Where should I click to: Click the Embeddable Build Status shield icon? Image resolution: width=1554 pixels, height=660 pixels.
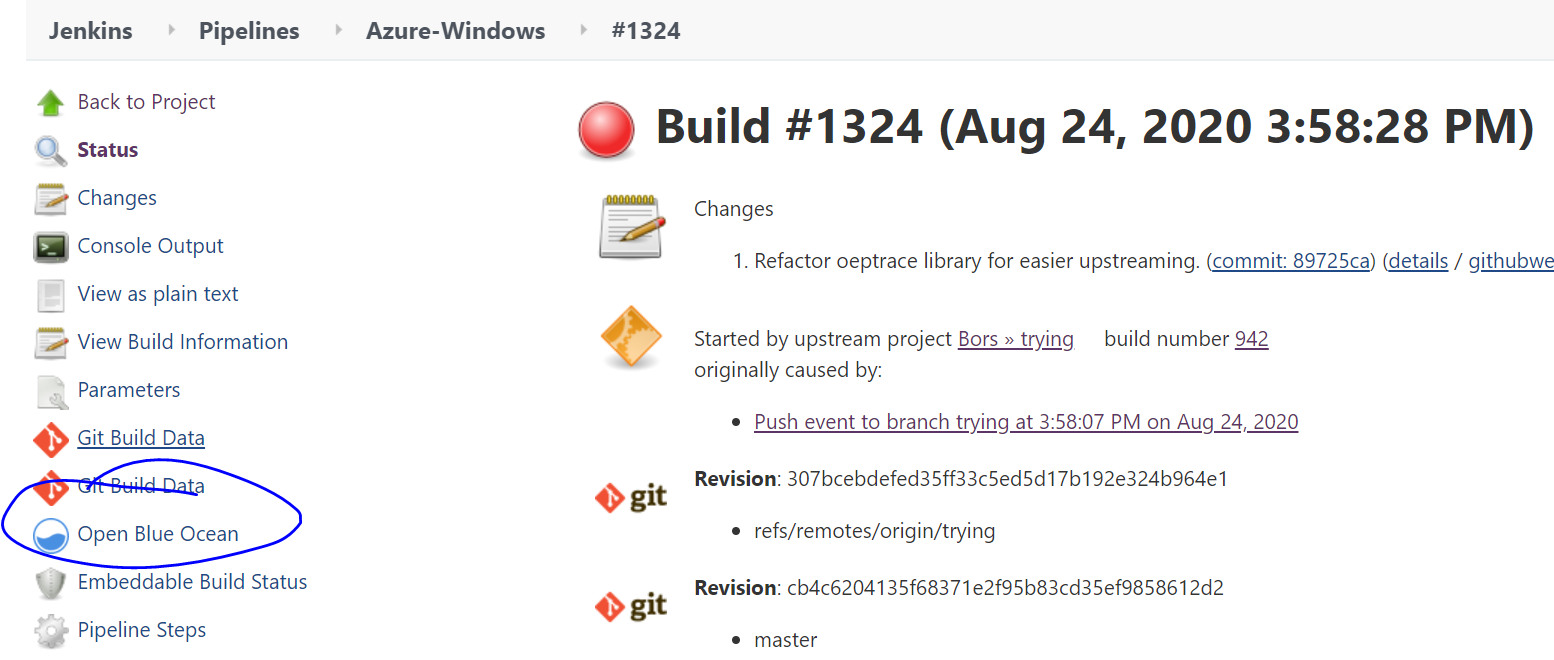coord(51,582)
